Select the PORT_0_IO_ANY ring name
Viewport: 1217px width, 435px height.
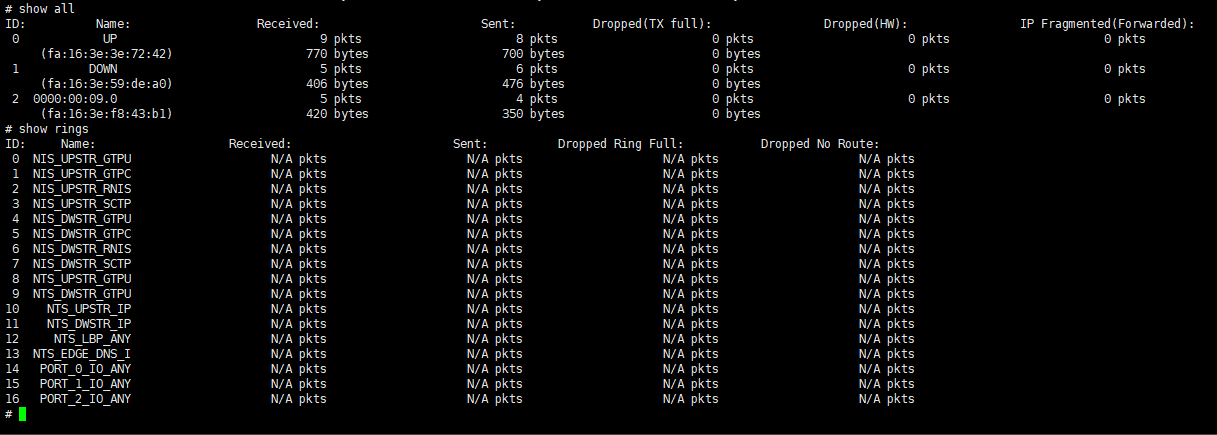(x=86, y=369)
